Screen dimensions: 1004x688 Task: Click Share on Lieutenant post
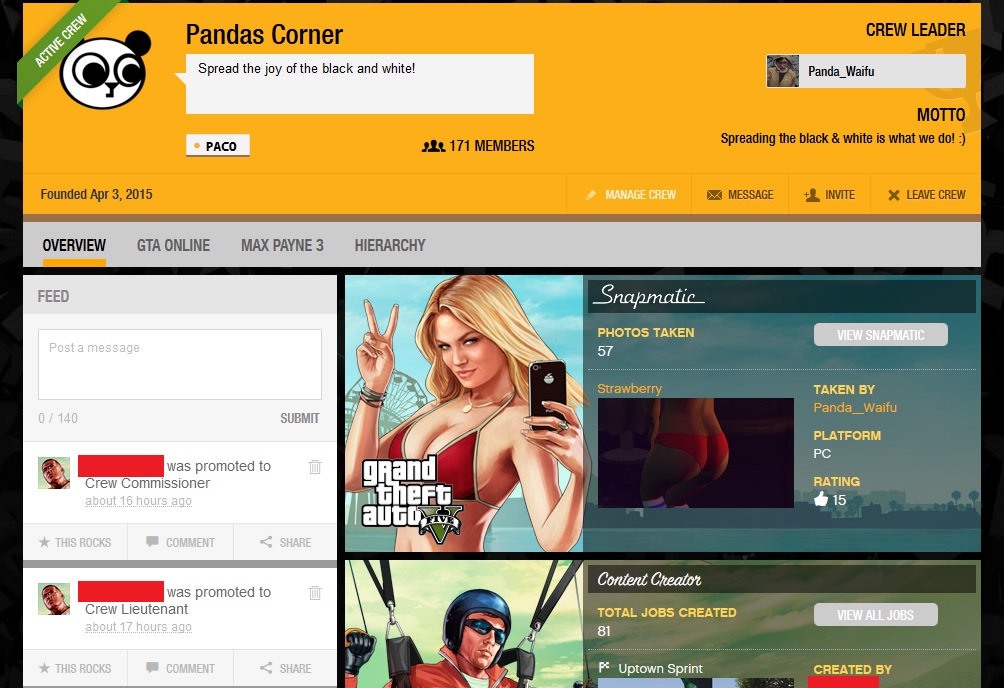pyautogui.click(x=286, y=668)
